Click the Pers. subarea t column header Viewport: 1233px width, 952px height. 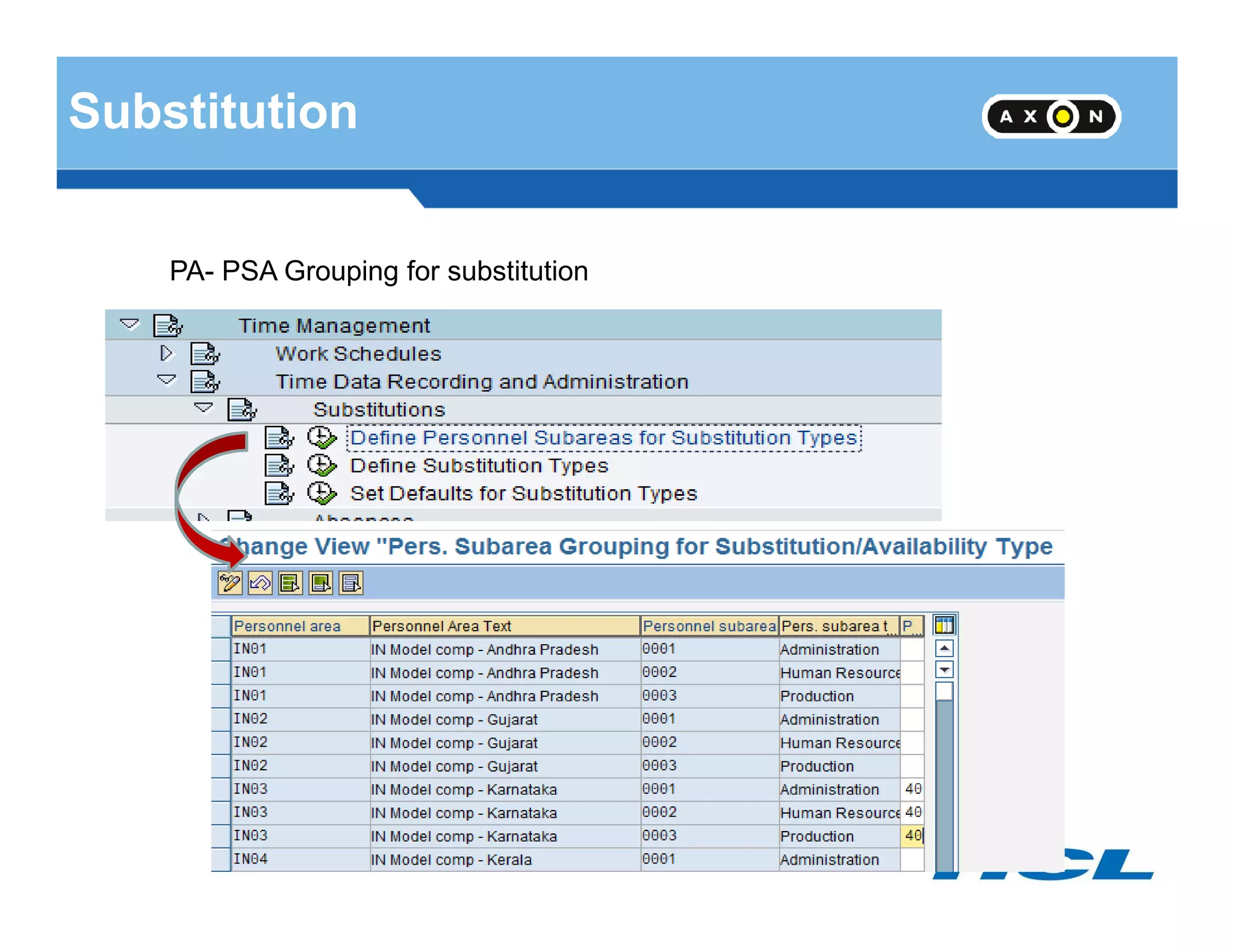click(839, 626)
